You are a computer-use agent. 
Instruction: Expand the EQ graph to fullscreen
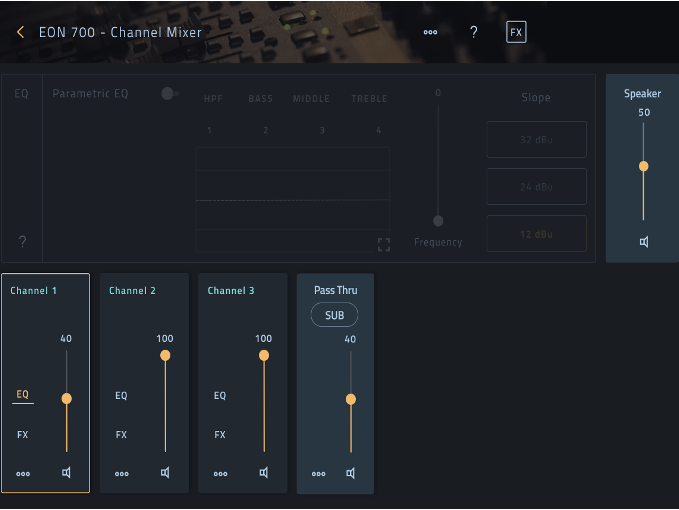pos(384,244)
